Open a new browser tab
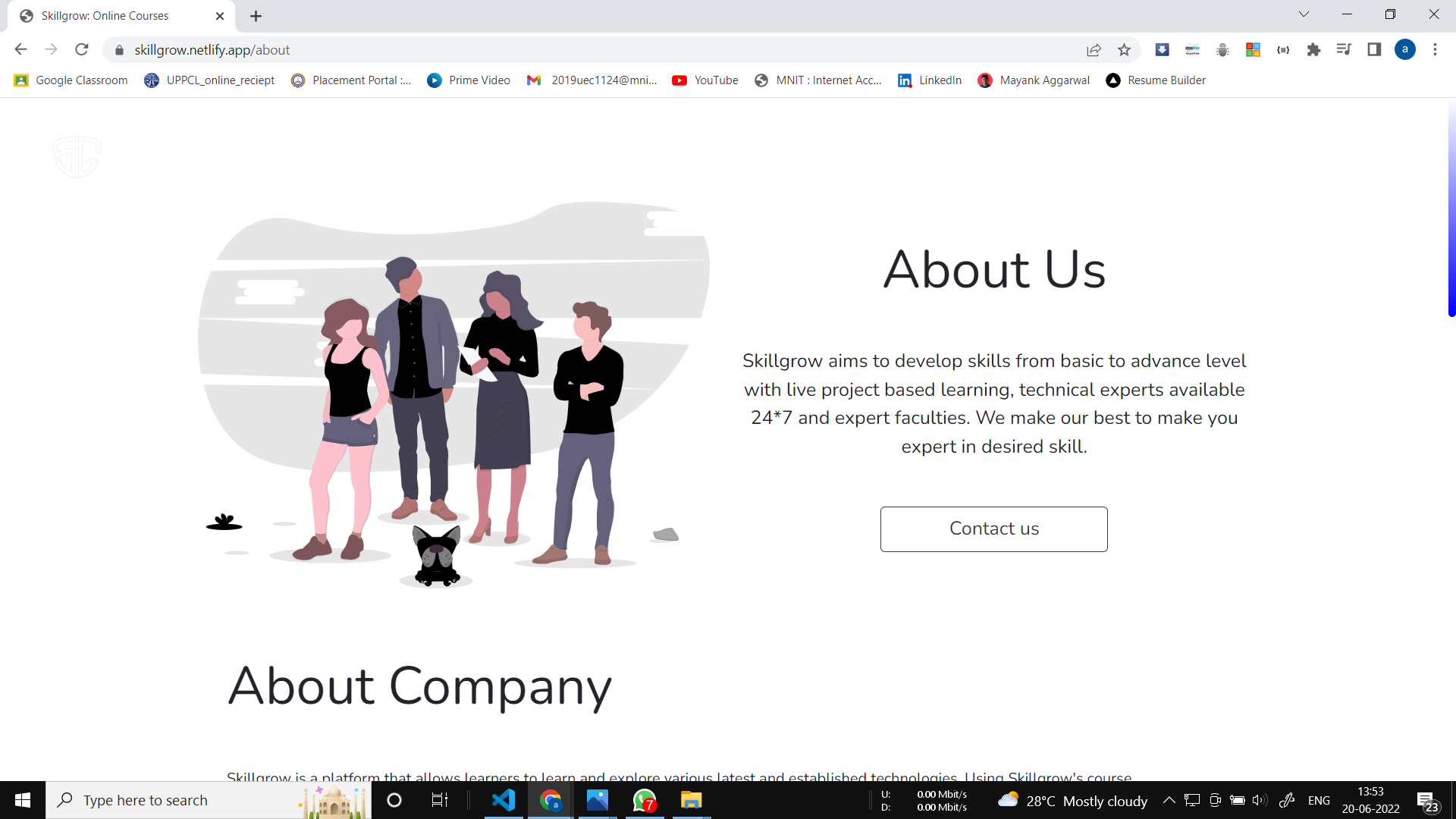 [256, 16]
